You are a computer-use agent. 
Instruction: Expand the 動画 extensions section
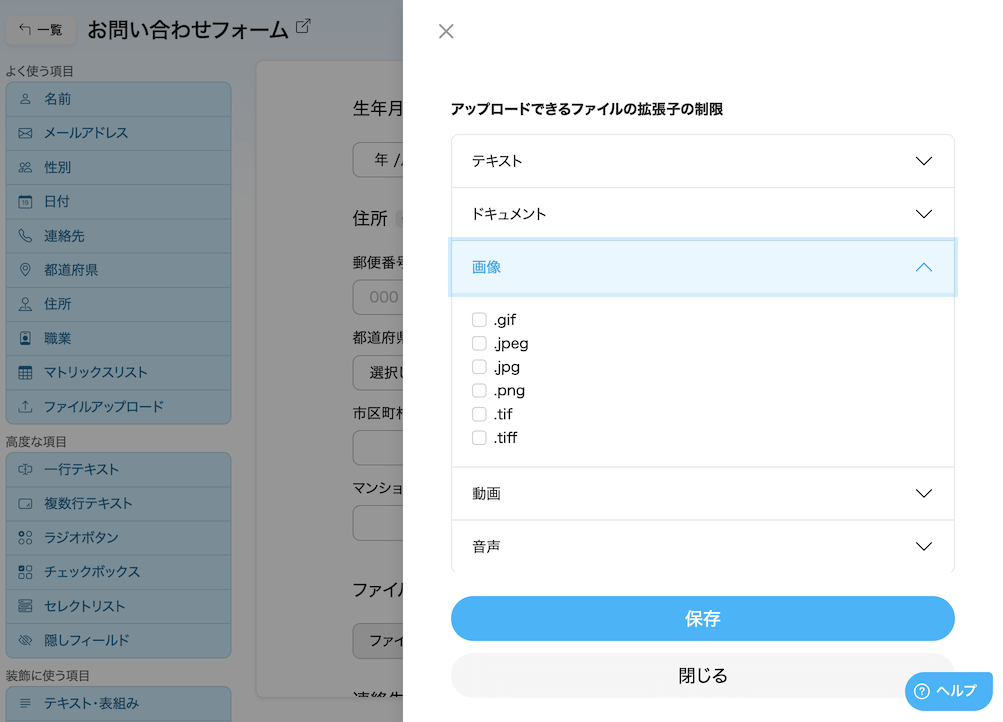click(x=702, y=493)
